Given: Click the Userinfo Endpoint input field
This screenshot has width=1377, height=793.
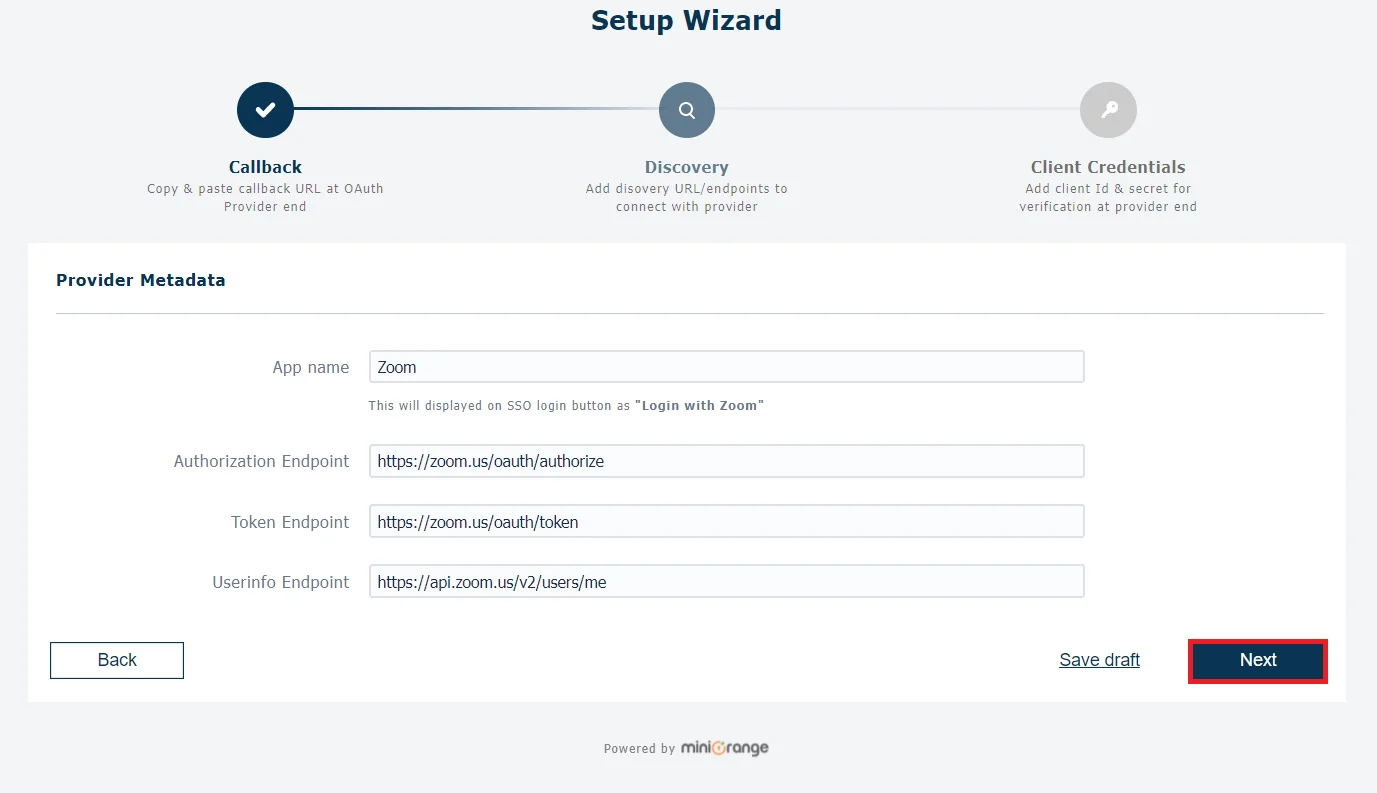Looking at the screenshot, I should (727, 582).
